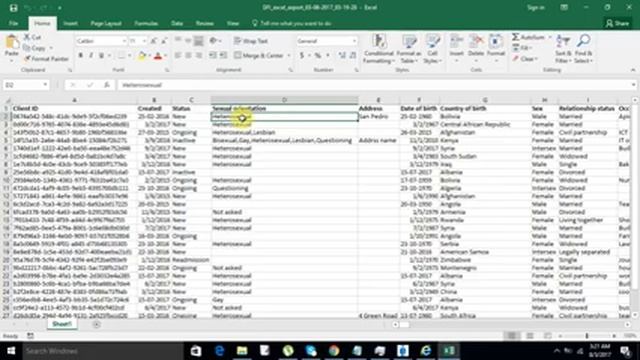The image size is (640, 360).
Task: Increase font size with grow-font icon
Action: click(x=153, y=41)
